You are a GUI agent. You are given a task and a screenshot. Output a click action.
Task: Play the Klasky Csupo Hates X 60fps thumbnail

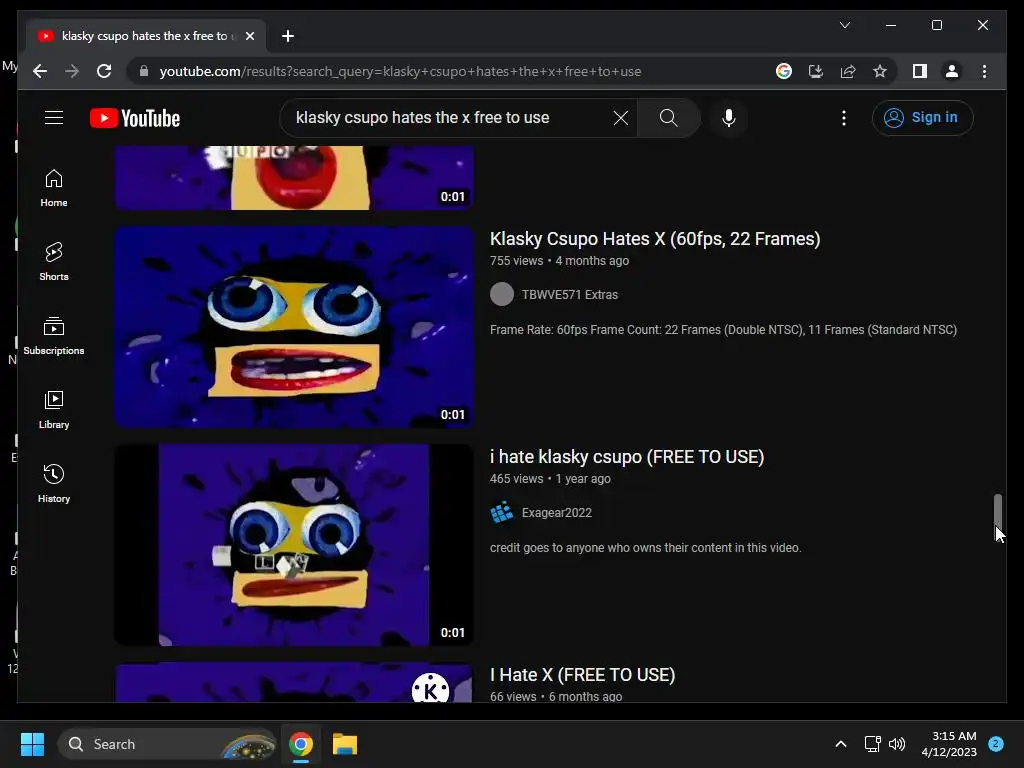pyautogui.click(x=294, y=327)
